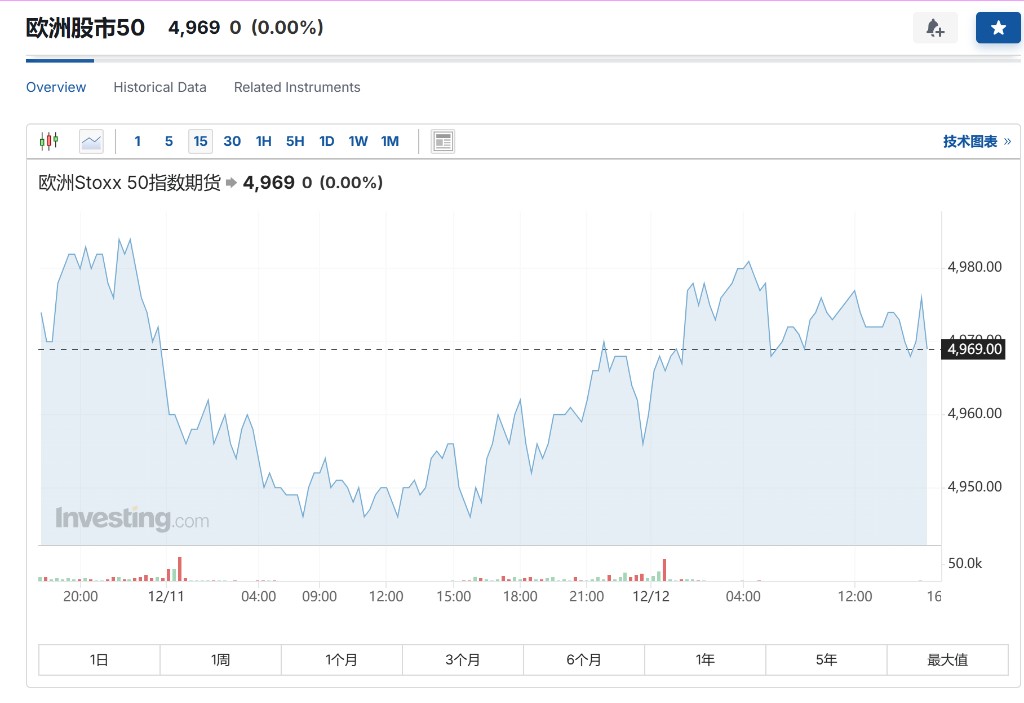Set chart range to 最大值

click(x=947, y=660)
